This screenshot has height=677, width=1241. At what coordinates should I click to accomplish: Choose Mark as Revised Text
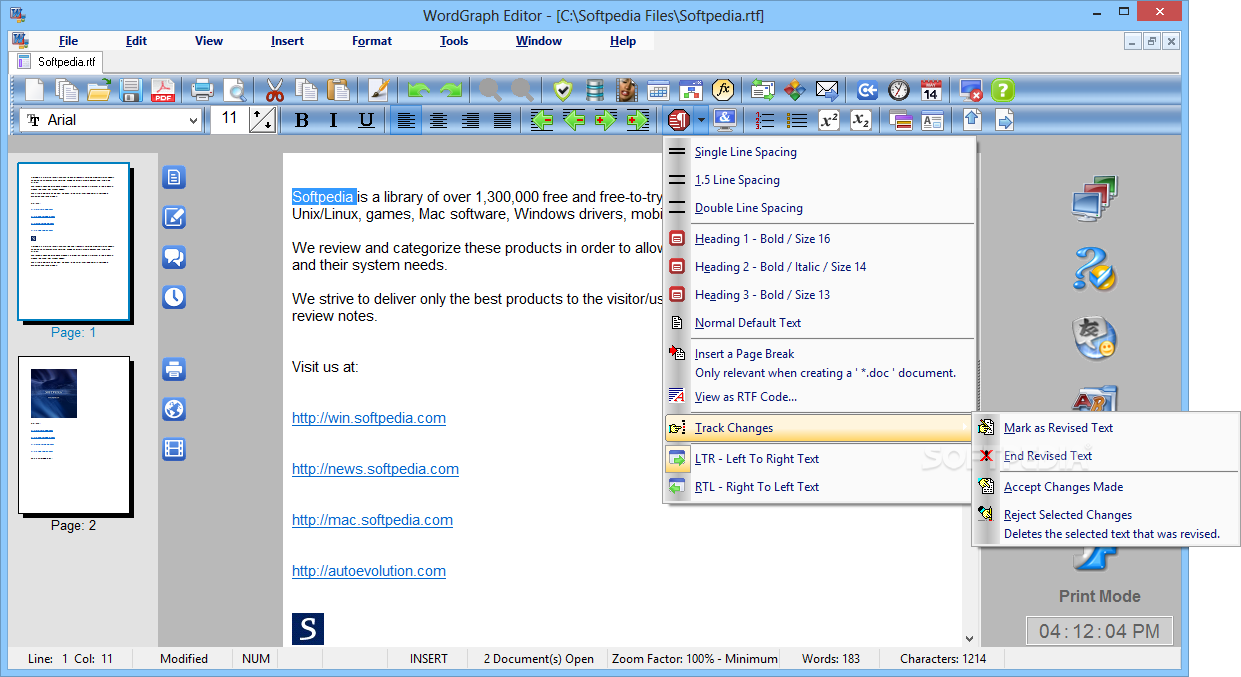(x=1058, y=428)
